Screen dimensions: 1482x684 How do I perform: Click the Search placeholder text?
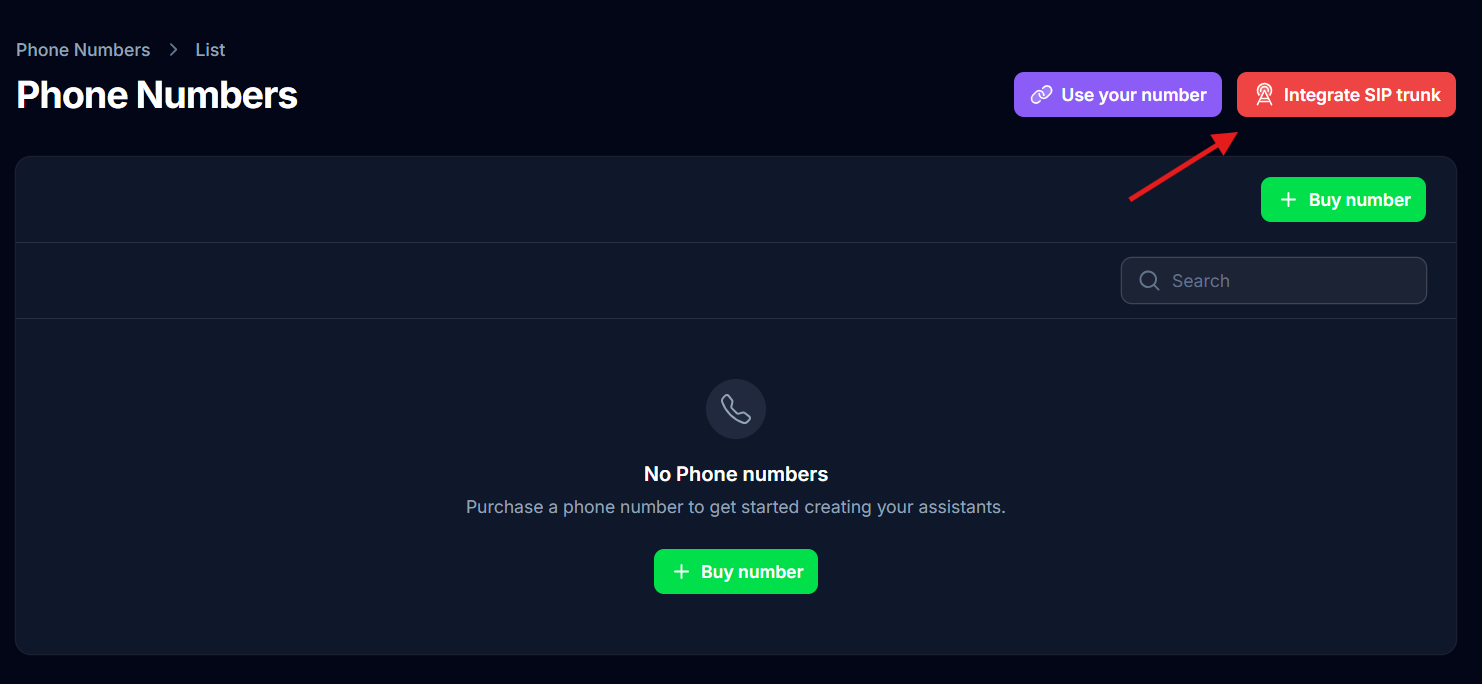click(1201, 280)
